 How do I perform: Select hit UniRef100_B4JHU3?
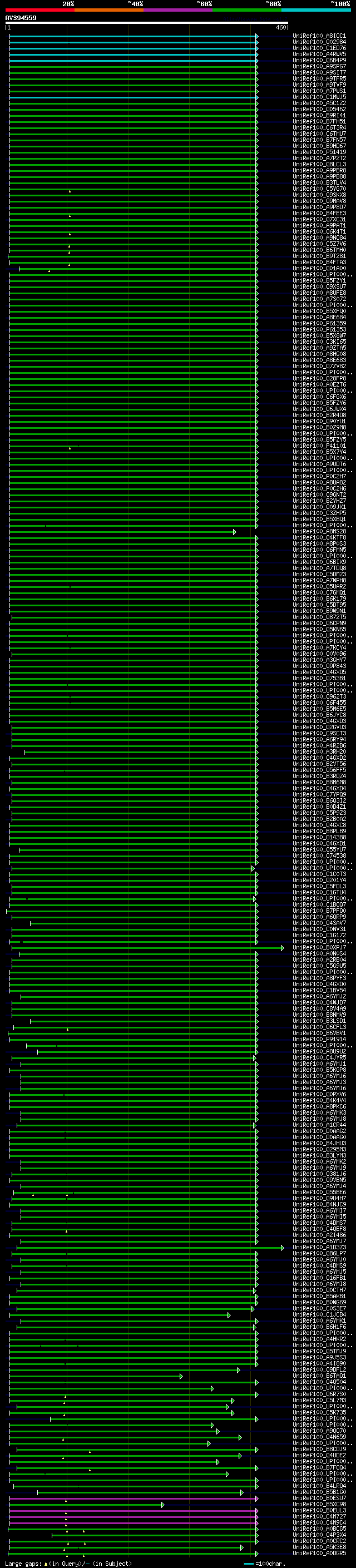(x=319, y=1143)
